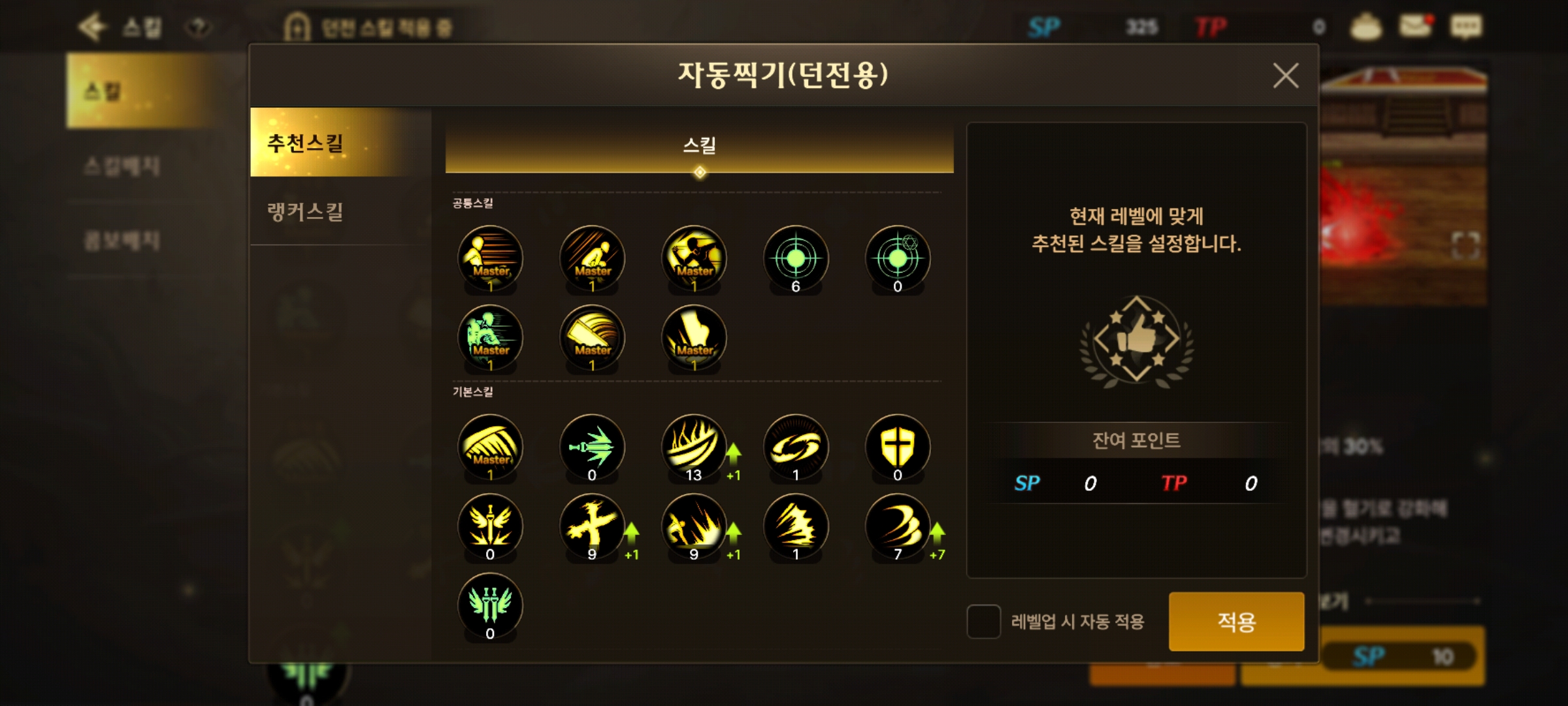Select the target with gear skill at 0
This screenshot has height=706, width=1568.
(x=897, y=258)
